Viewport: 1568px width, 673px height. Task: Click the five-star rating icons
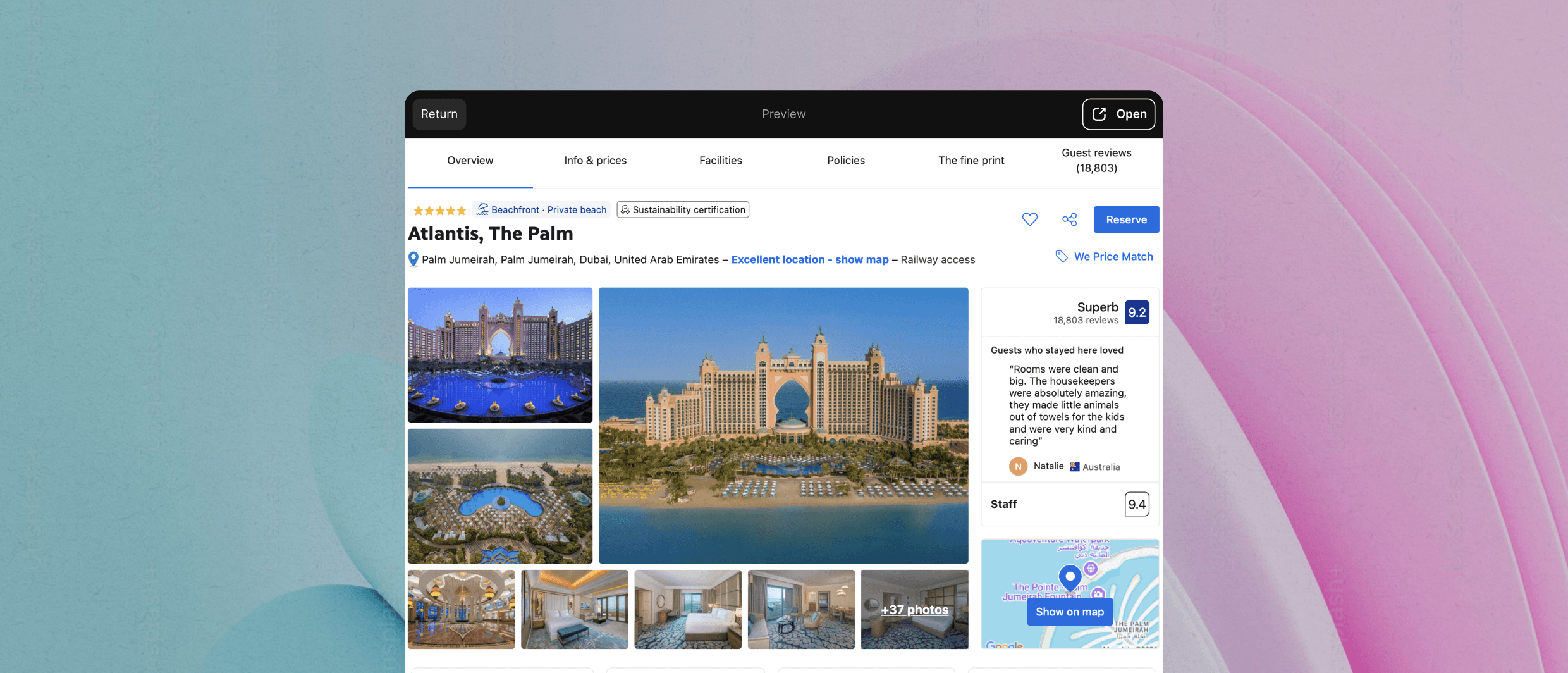click(x=439, y=210)
